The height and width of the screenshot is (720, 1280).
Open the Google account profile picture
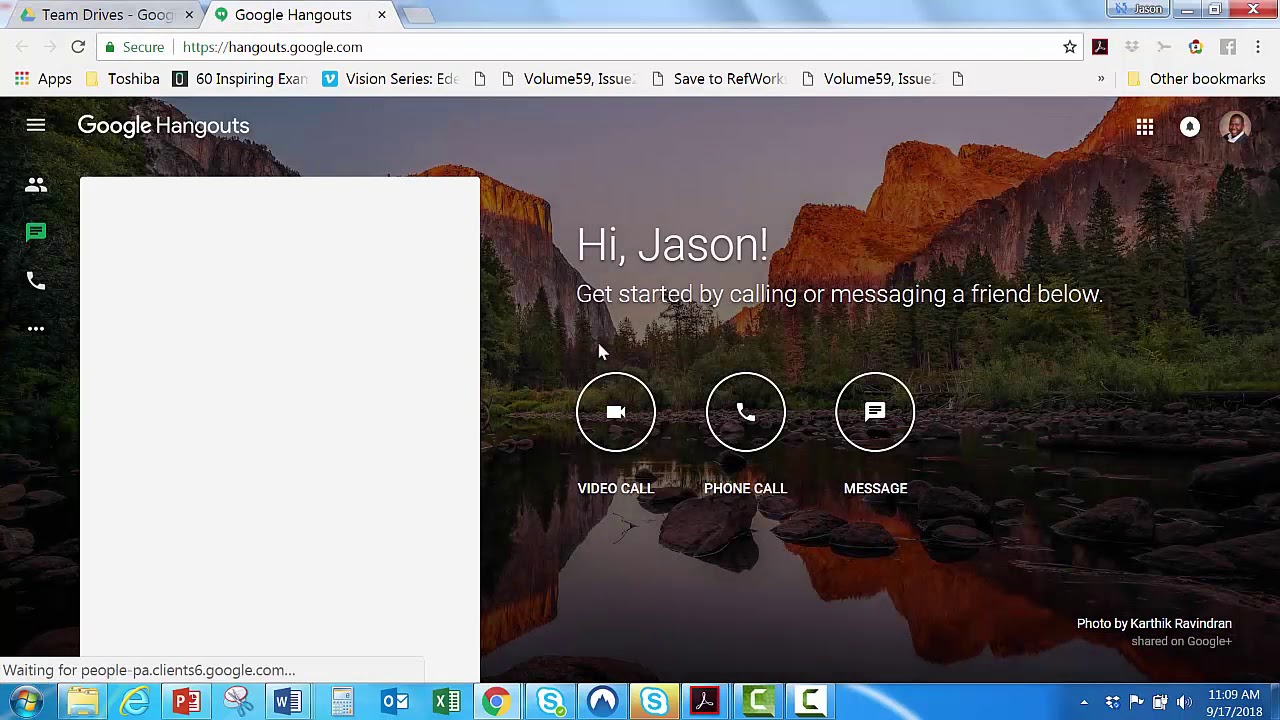pos(1235,127)
